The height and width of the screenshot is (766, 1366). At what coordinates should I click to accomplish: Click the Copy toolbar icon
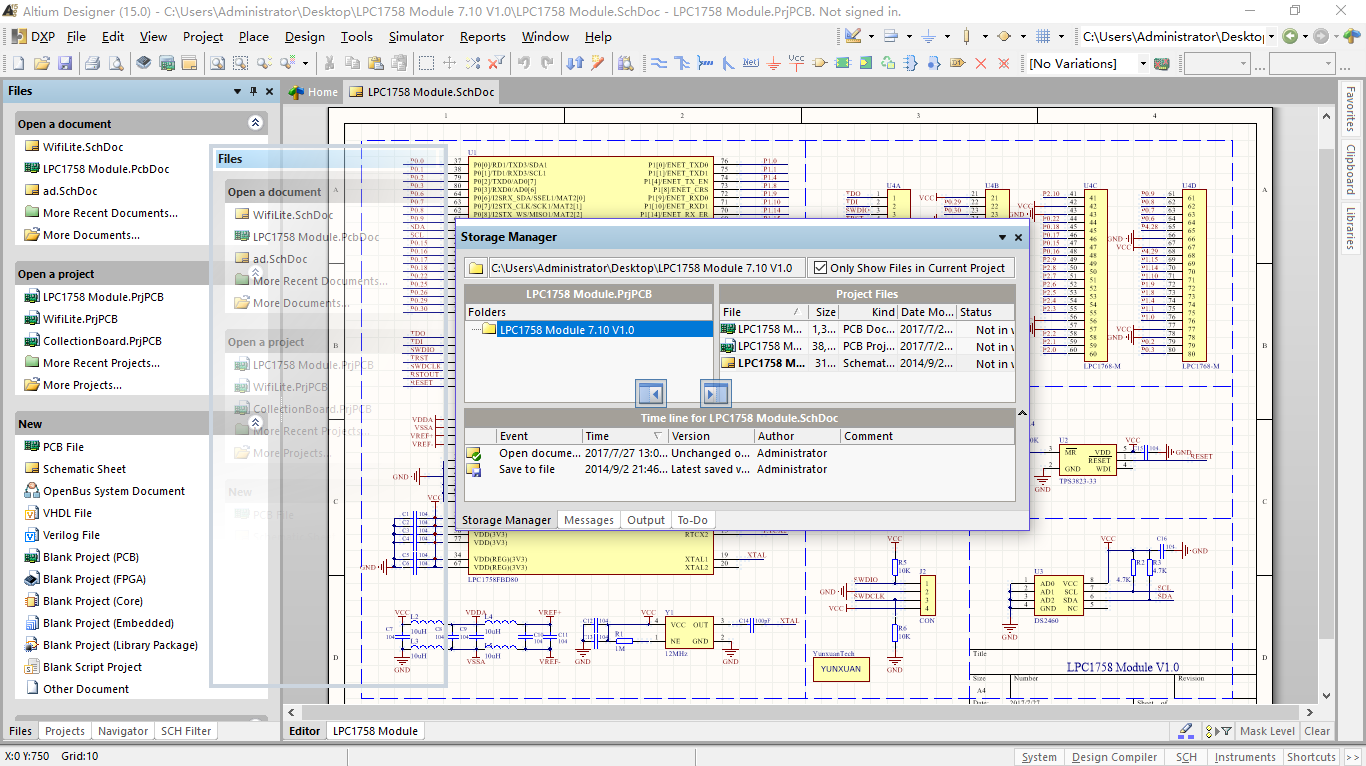(x=352, y=63)
